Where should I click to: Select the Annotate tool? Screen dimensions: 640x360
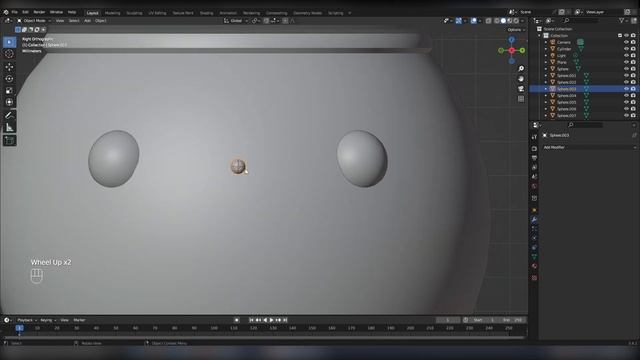click(x=9, y=115)
